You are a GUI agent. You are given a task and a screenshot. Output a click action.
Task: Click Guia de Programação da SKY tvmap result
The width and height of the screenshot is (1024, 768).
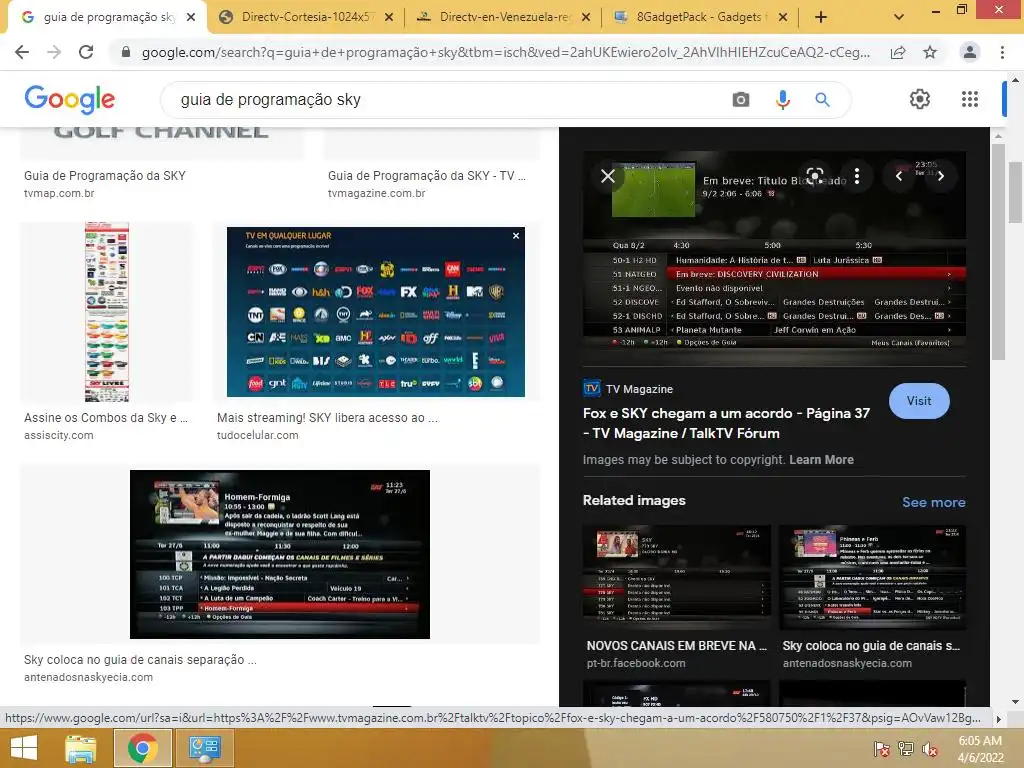[104, 176]
